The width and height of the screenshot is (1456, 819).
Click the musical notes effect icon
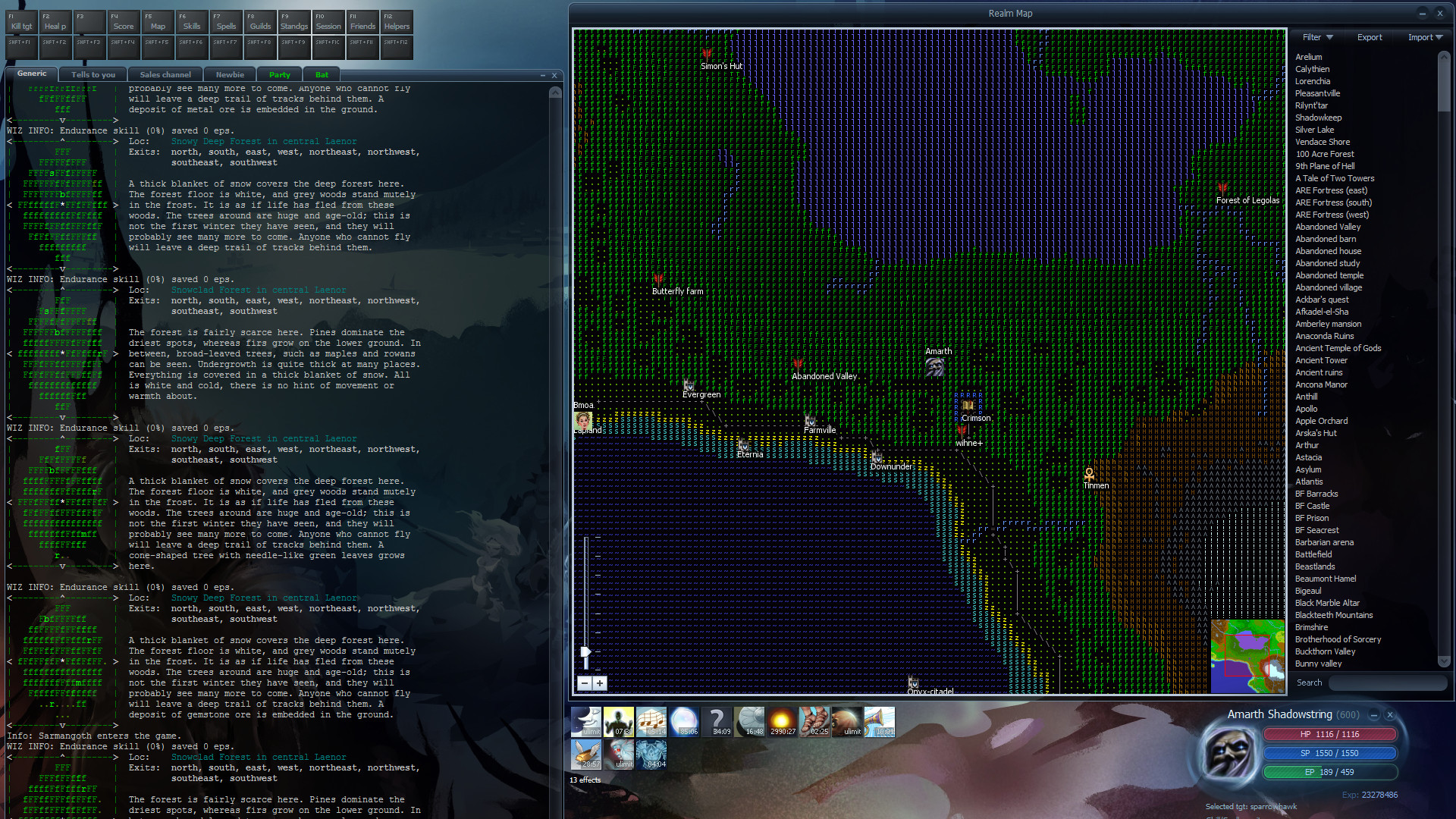(651, 721)
